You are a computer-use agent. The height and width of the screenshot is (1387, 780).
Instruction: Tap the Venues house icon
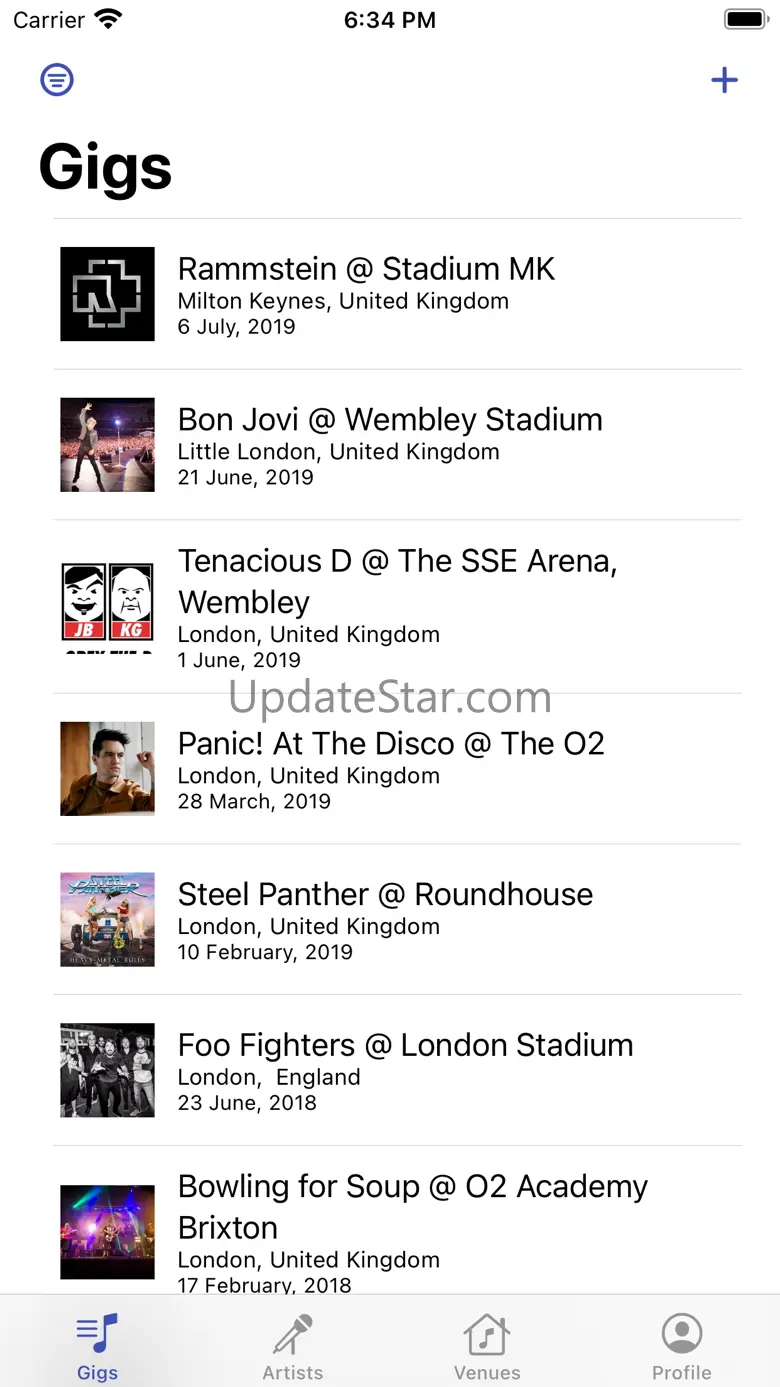487,1333
